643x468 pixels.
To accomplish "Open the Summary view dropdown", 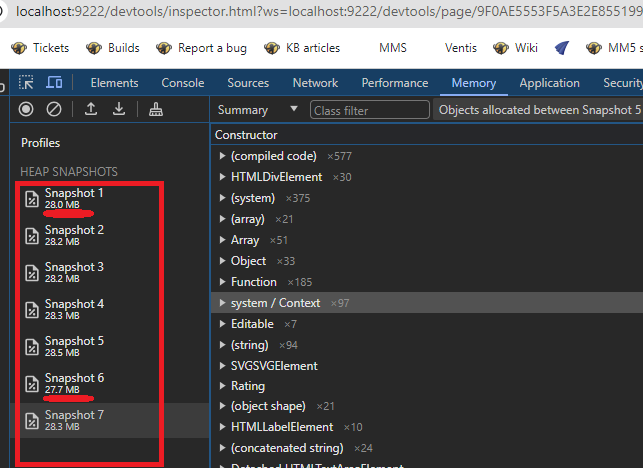I will (258, 110).
